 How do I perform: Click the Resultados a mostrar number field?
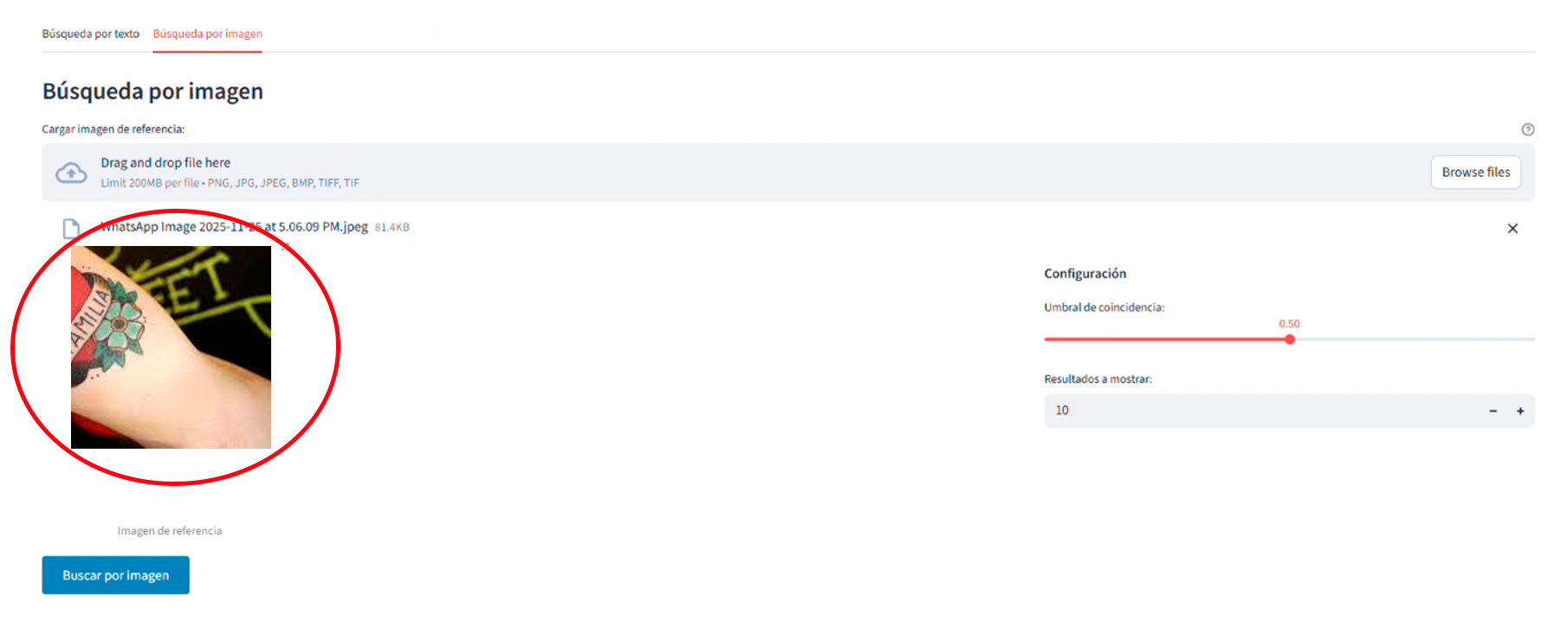point(1256,411)
